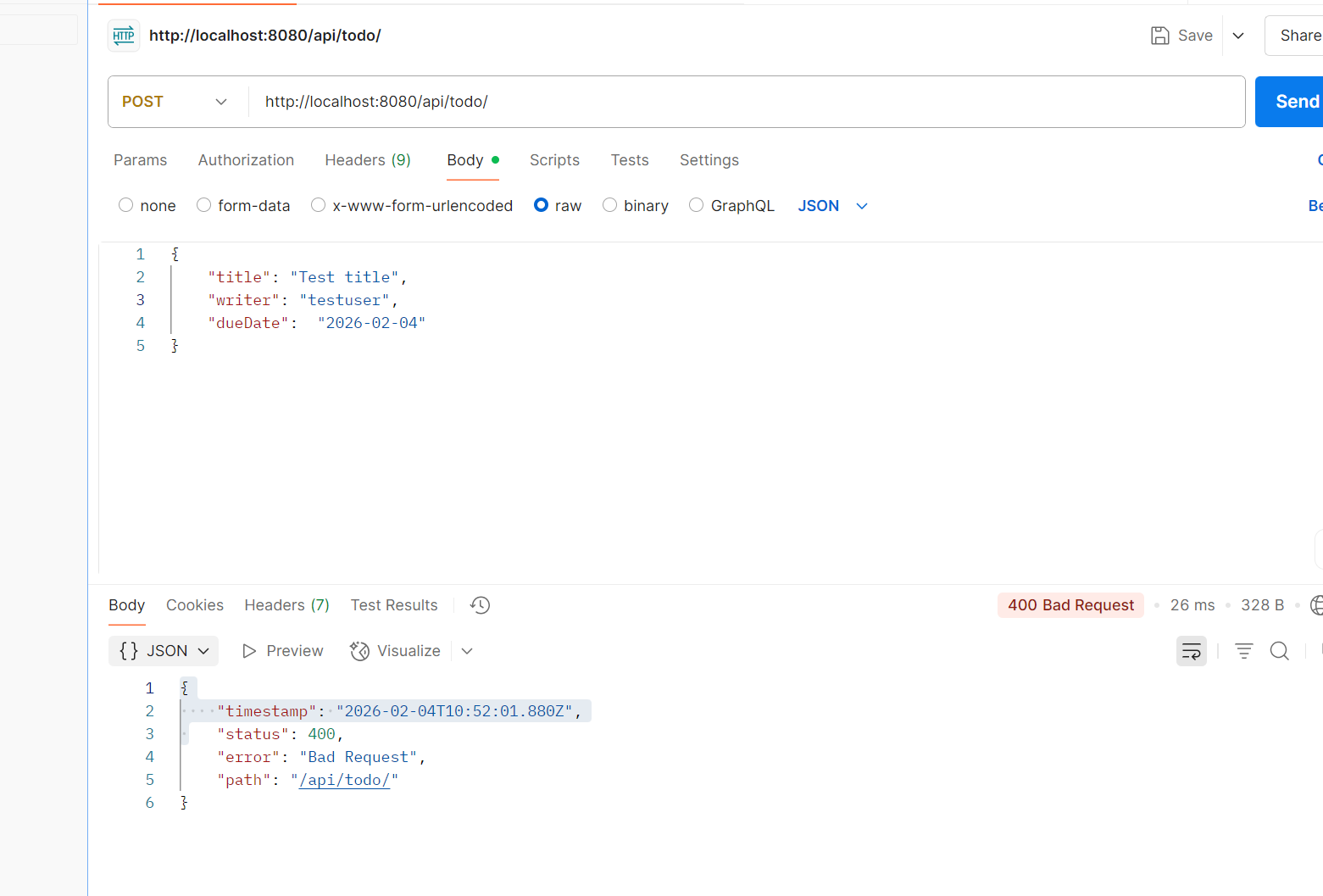1323x896 pixels.
Task: Switch to the Authorization tab
Action: click(x=246, y=160)
